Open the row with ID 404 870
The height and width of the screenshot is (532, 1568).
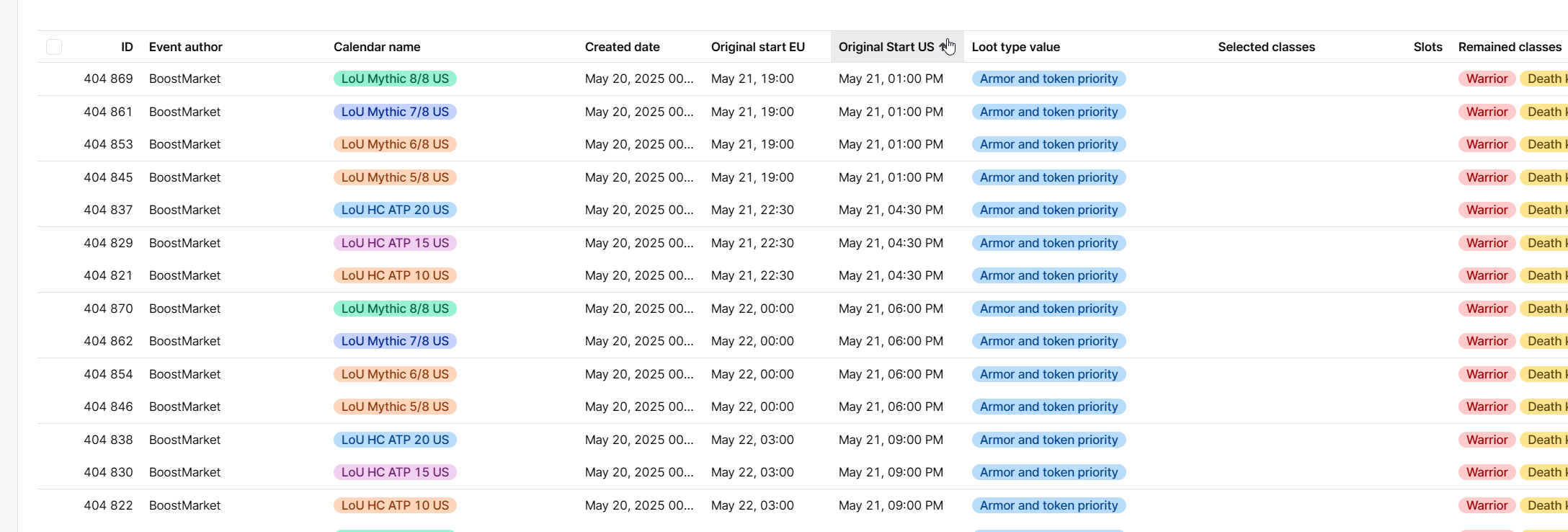108,309
